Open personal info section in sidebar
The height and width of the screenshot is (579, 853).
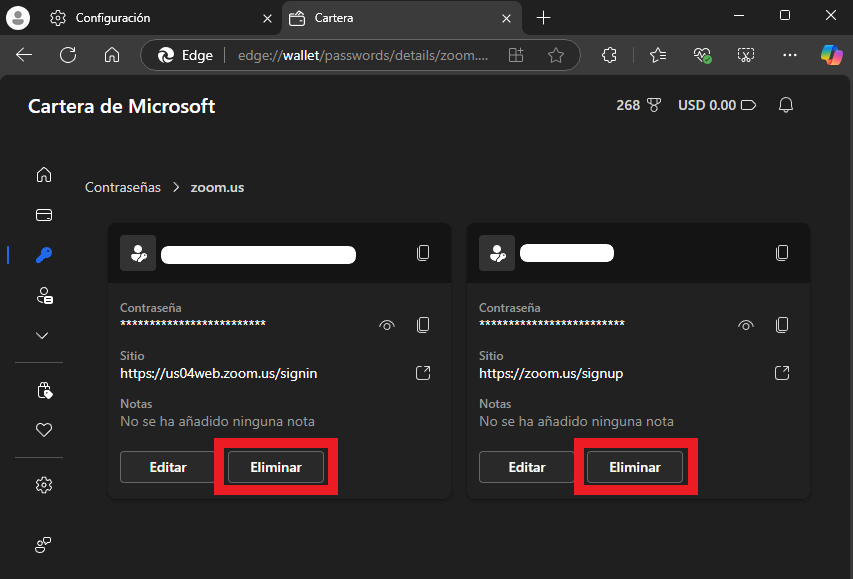point(44,295)
